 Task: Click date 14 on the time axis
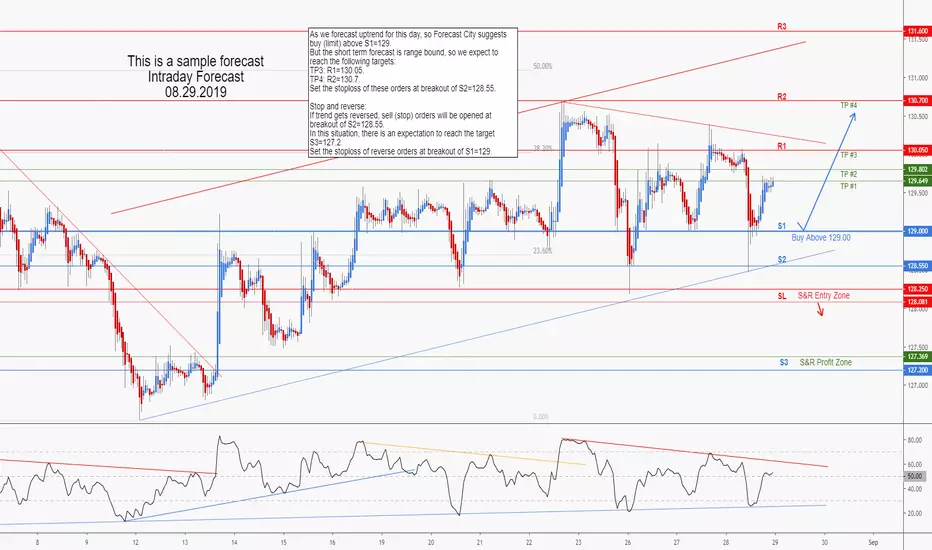(x=234, y=542)
